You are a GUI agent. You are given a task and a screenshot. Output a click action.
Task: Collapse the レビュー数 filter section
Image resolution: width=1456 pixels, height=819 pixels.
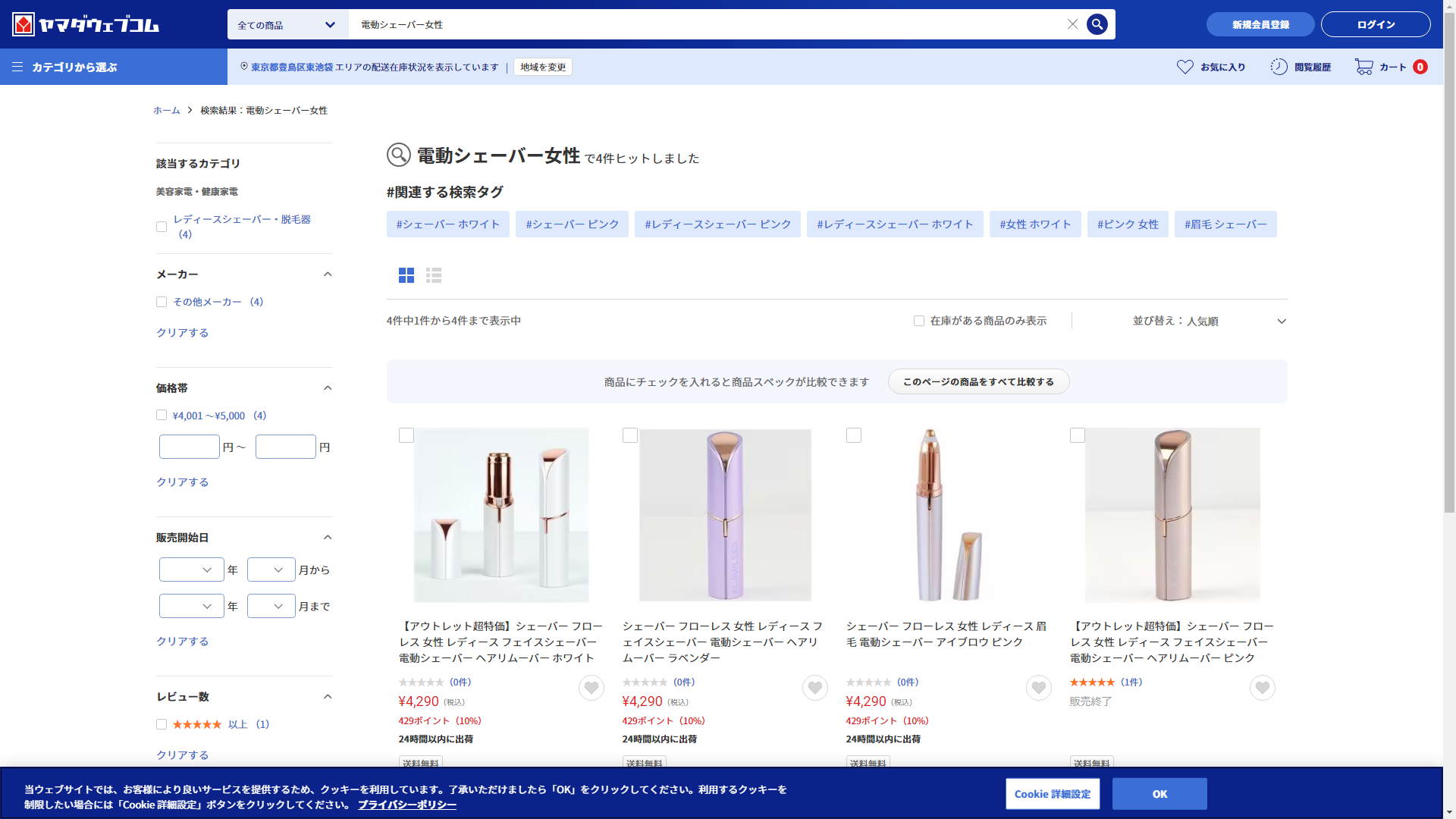click(x=328, y=697)
